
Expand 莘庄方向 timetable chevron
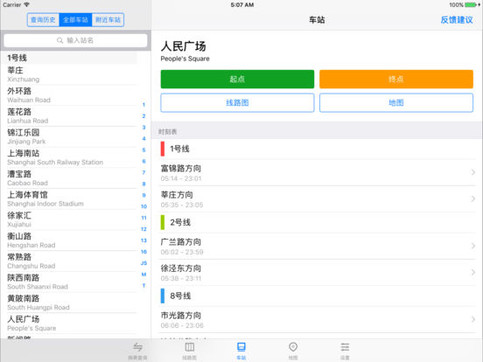coord(473,199)
